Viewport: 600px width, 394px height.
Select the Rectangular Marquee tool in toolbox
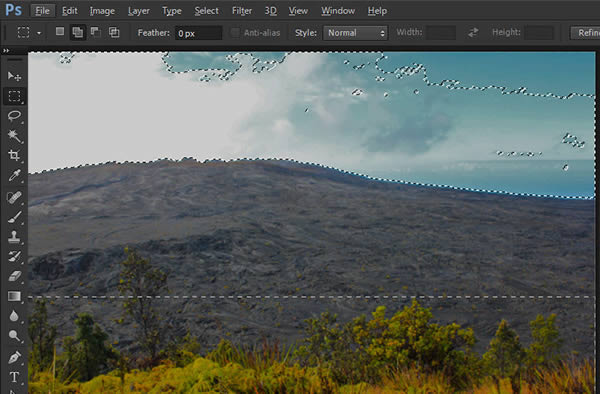coord(14,96)
